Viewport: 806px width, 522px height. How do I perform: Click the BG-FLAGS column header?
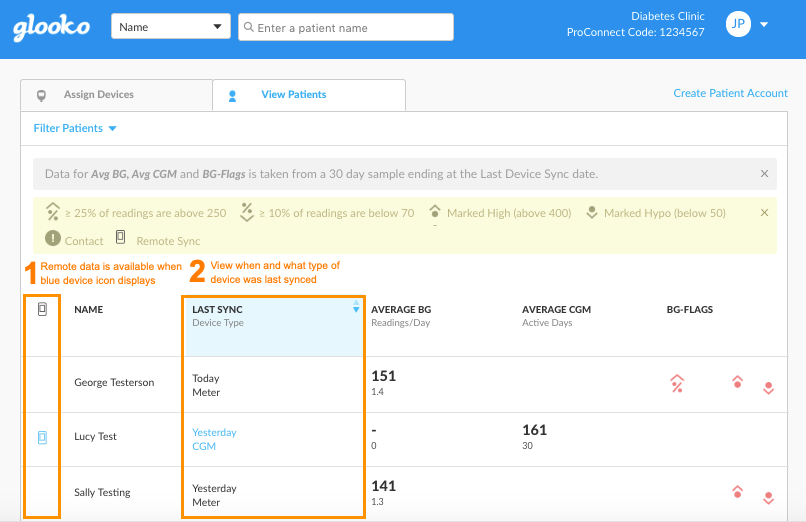click(x=690, y=310)
